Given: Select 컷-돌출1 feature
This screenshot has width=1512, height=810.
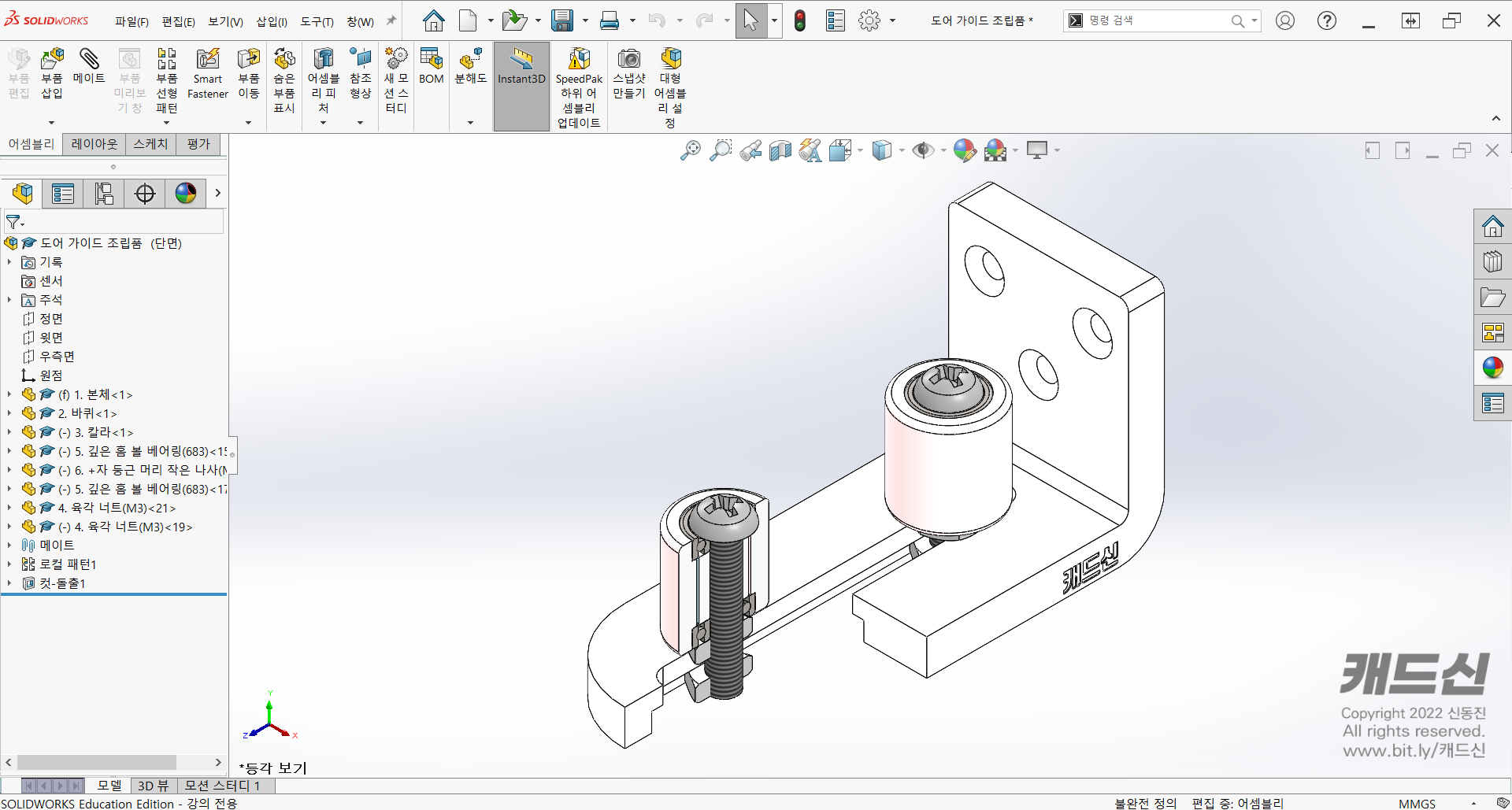Looking at the screenshot, I should (x=62, y=583).
